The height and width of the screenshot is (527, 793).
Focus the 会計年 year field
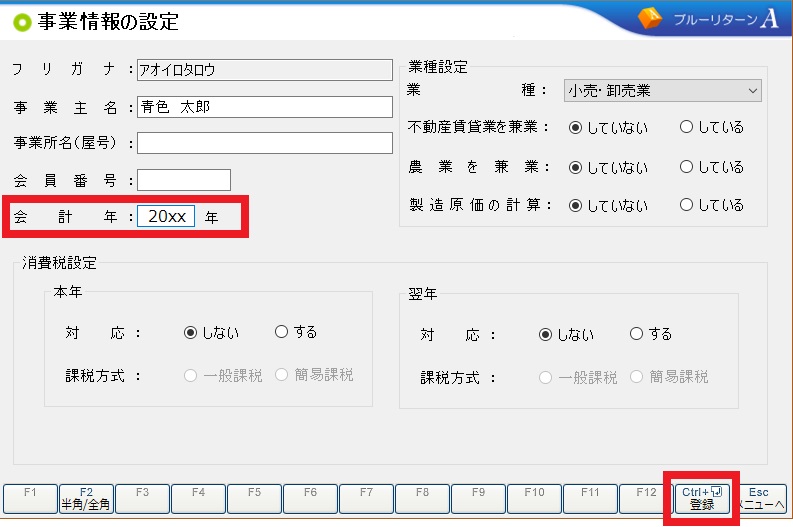pyautogui.click(x=166, y=216)
